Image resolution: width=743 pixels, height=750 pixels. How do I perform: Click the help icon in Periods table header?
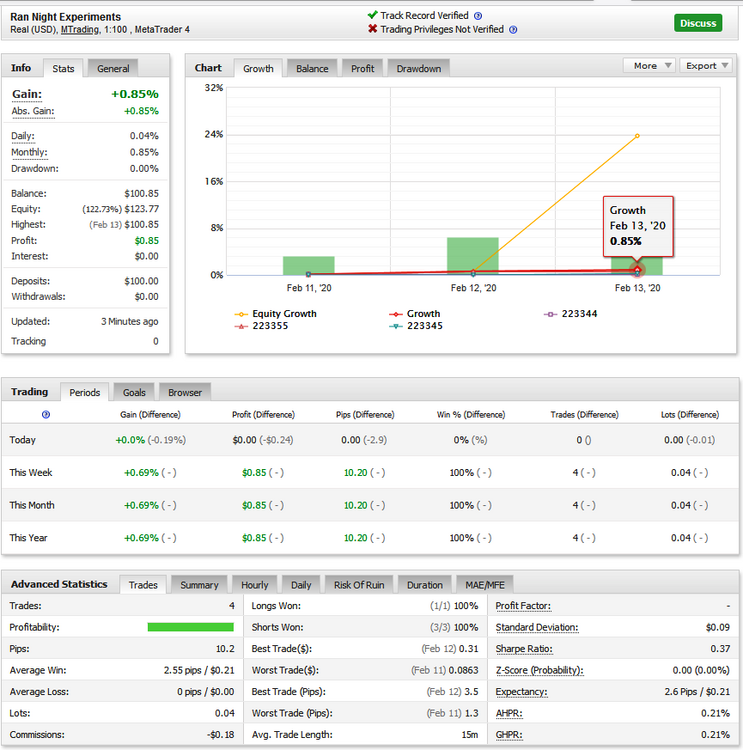46,415
